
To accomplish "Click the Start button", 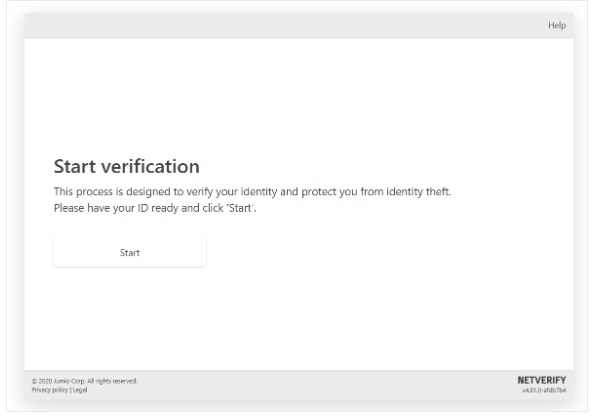I will tap(130, 252).
